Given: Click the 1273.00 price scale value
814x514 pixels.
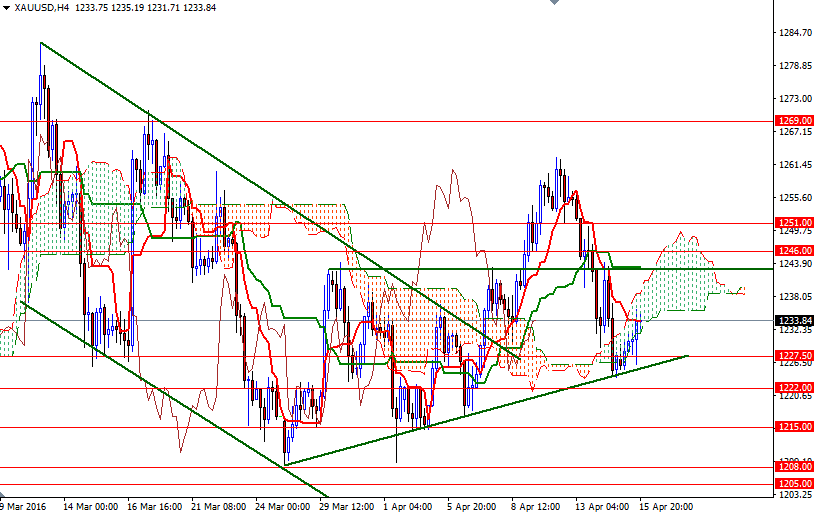Looking at the screenshot, I should click(x=795, y=99).
